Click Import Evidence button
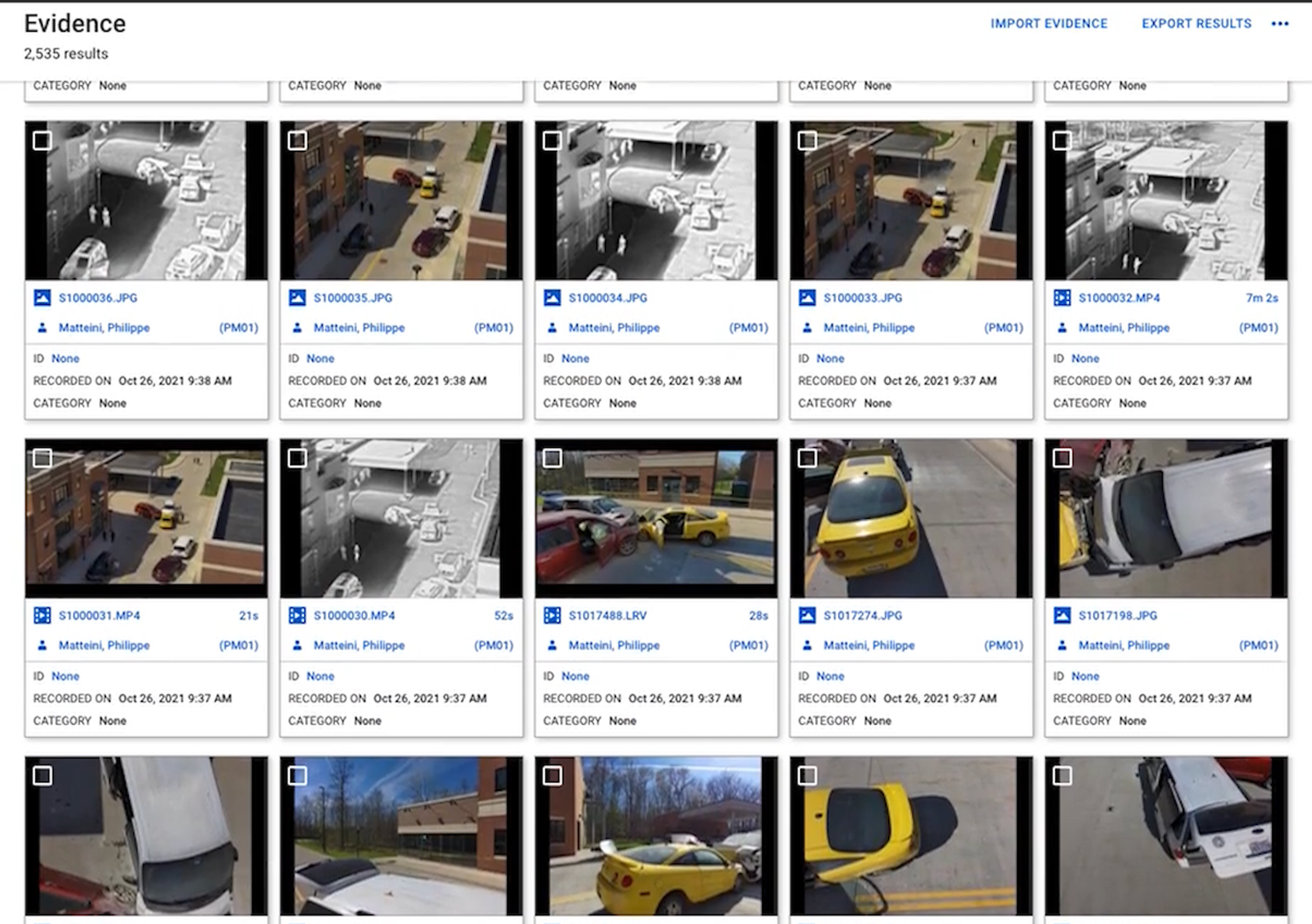The image size is (1312, 924). click(1049, 24)
